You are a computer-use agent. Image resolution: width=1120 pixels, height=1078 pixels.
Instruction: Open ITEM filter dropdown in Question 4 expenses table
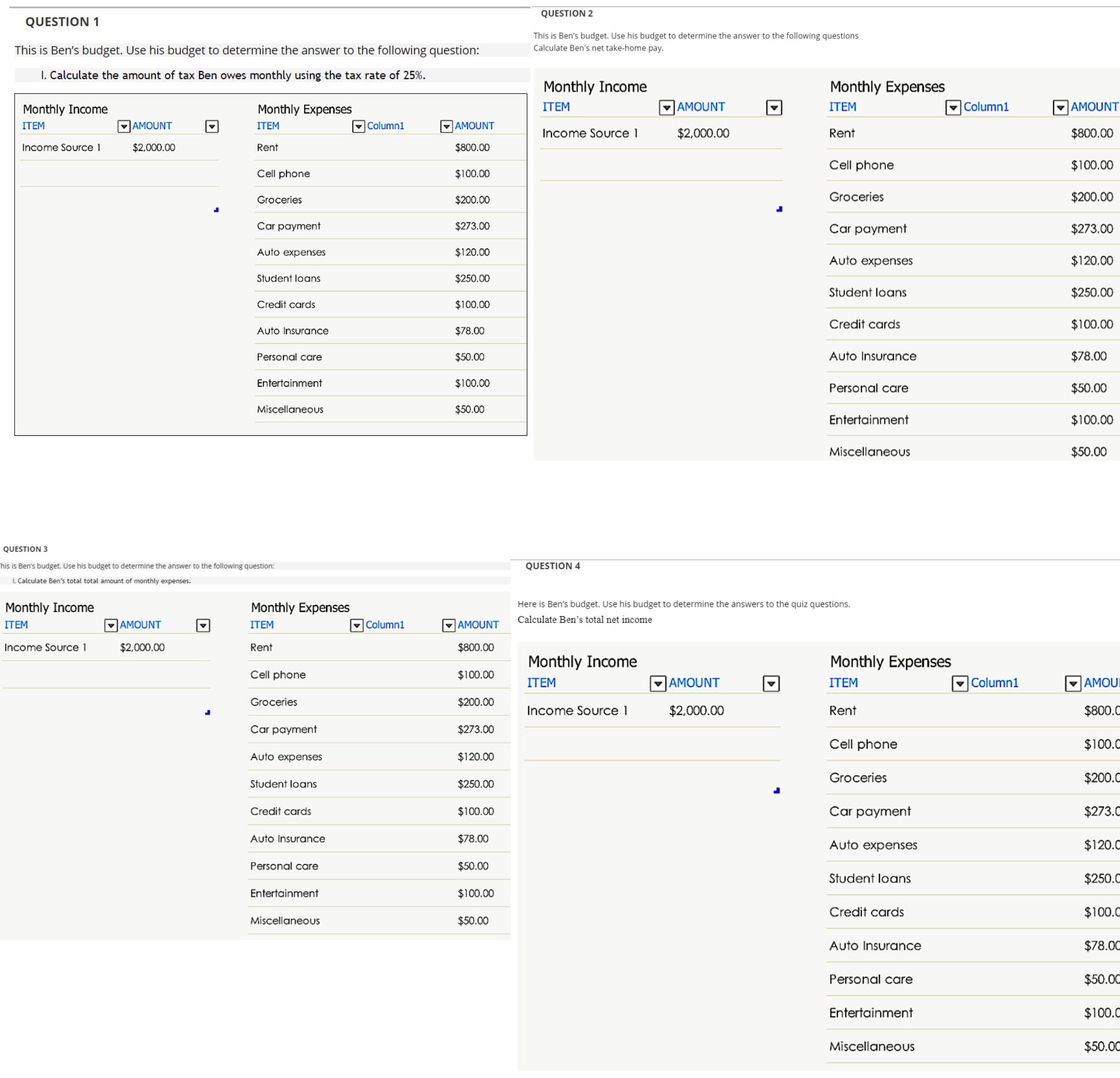pos(959,683)
